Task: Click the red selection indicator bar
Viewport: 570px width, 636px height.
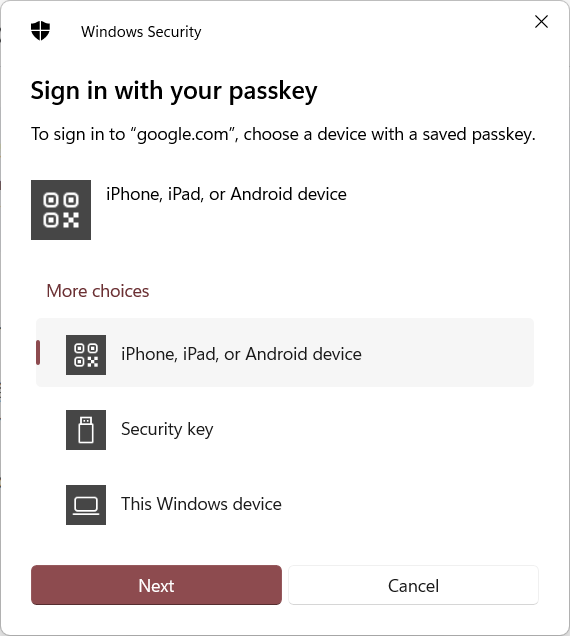Action: point(38,352)
